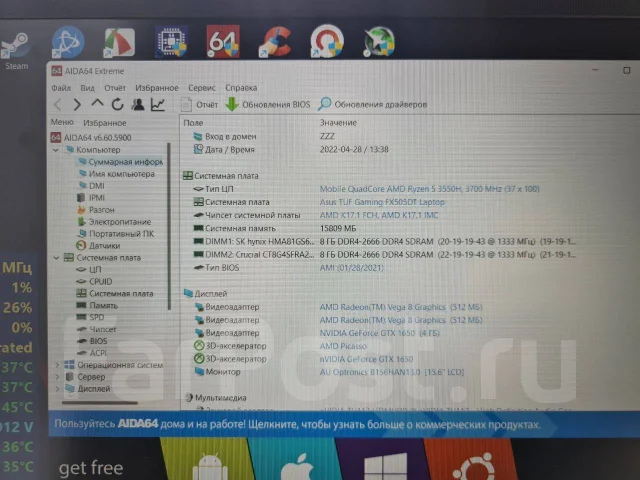
Task: Open Датчики sensors item
Action: [x=98, y=246]
